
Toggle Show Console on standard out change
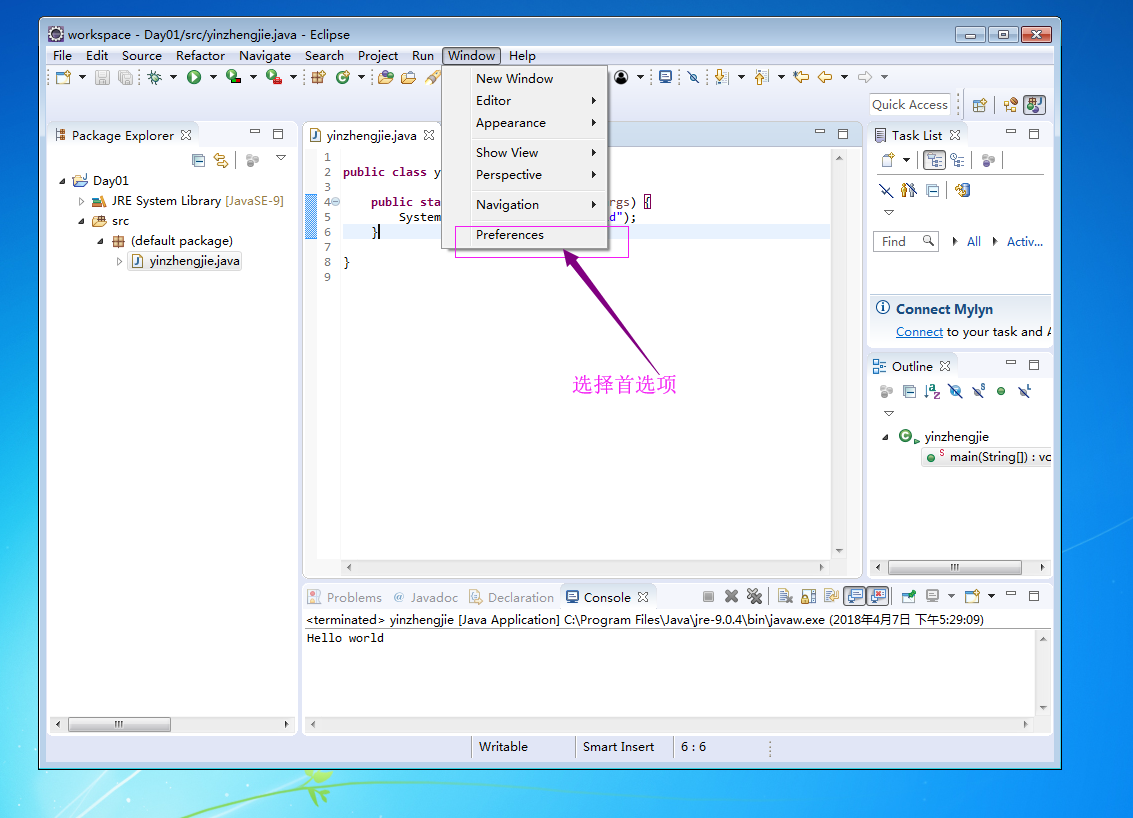coord(855,596)
